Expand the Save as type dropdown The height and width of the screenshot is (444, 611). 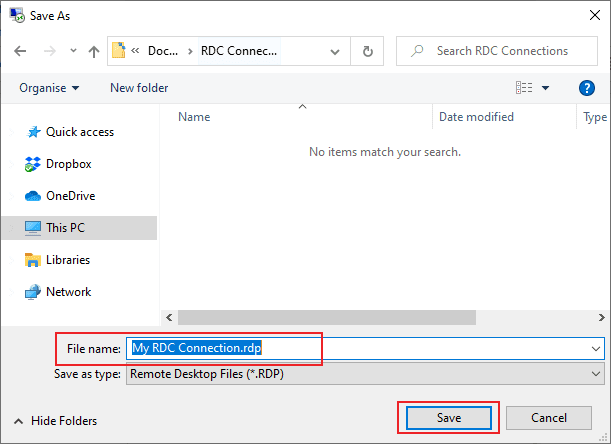pos(596,374)
